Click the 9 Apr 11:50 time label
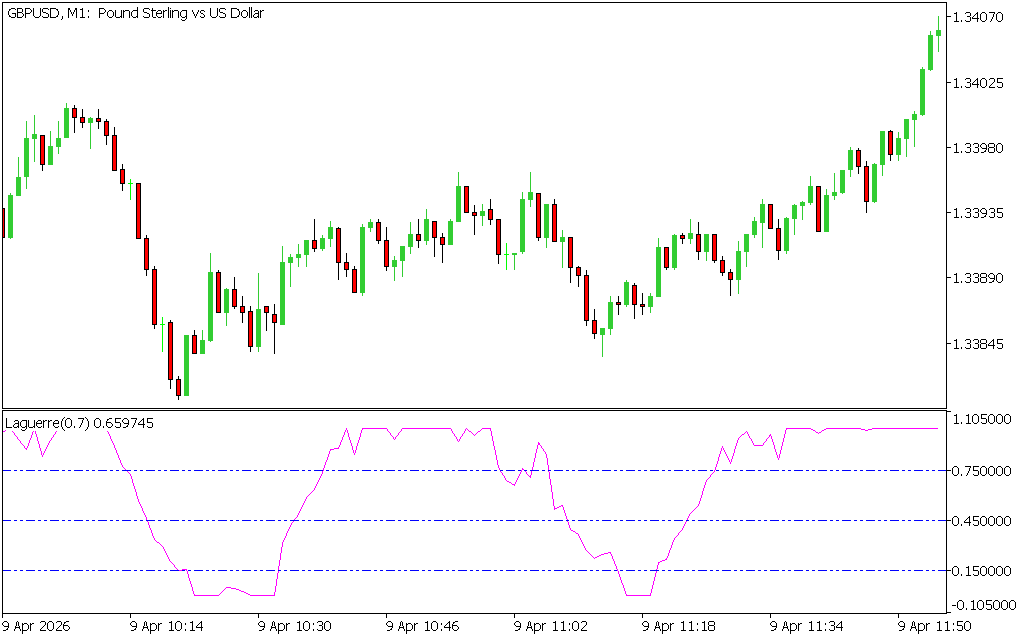This screenshot has height=640, width=1024. (x=934, y=626)
